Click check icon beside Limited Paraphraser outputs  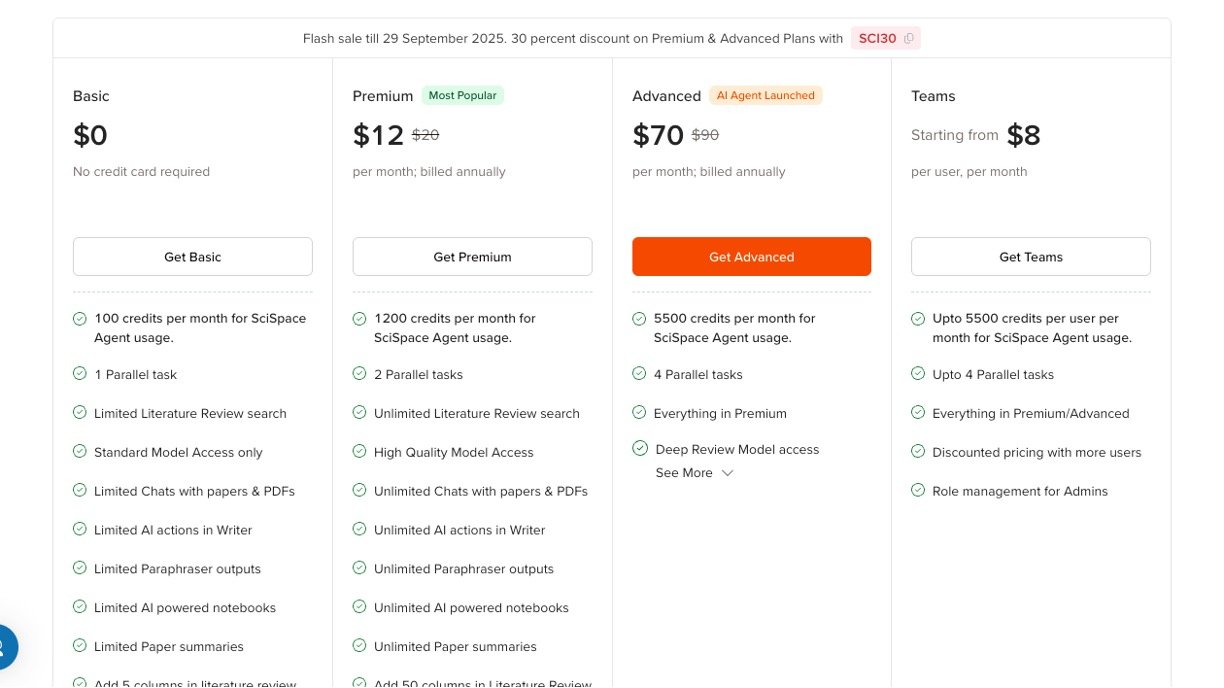coord(80,568)
